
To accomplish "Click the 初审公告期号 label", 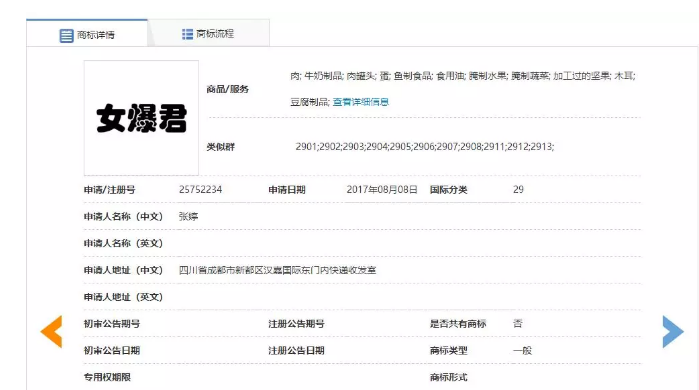I will (112, 324).
